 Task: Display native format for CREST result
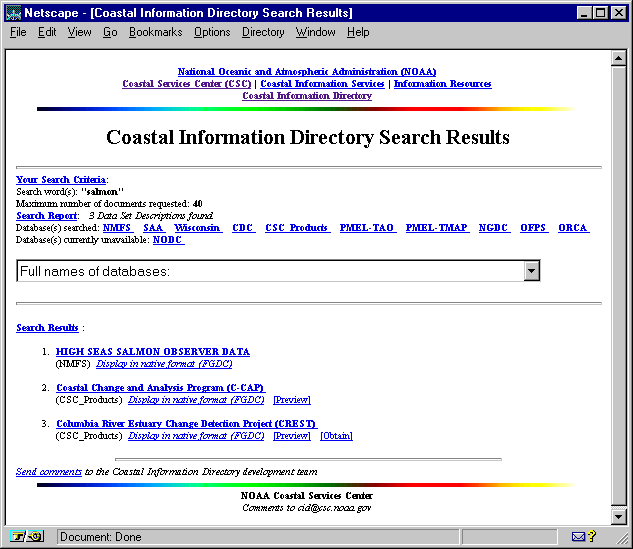196,436
